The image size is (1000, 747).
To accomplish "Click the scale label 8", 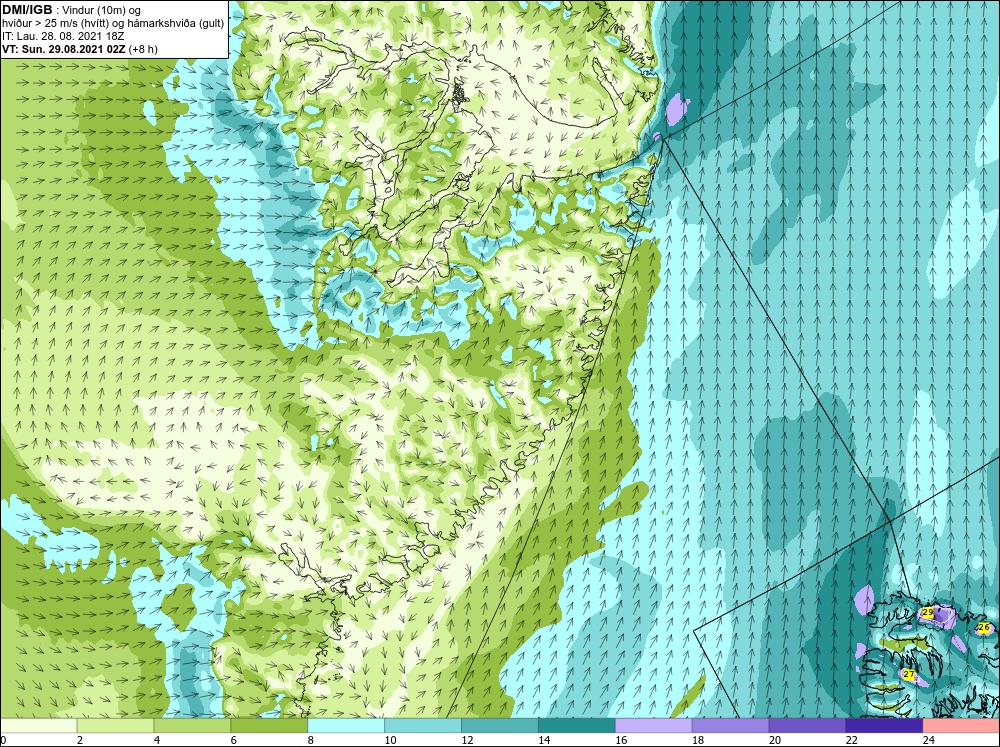I will point(311,740).
